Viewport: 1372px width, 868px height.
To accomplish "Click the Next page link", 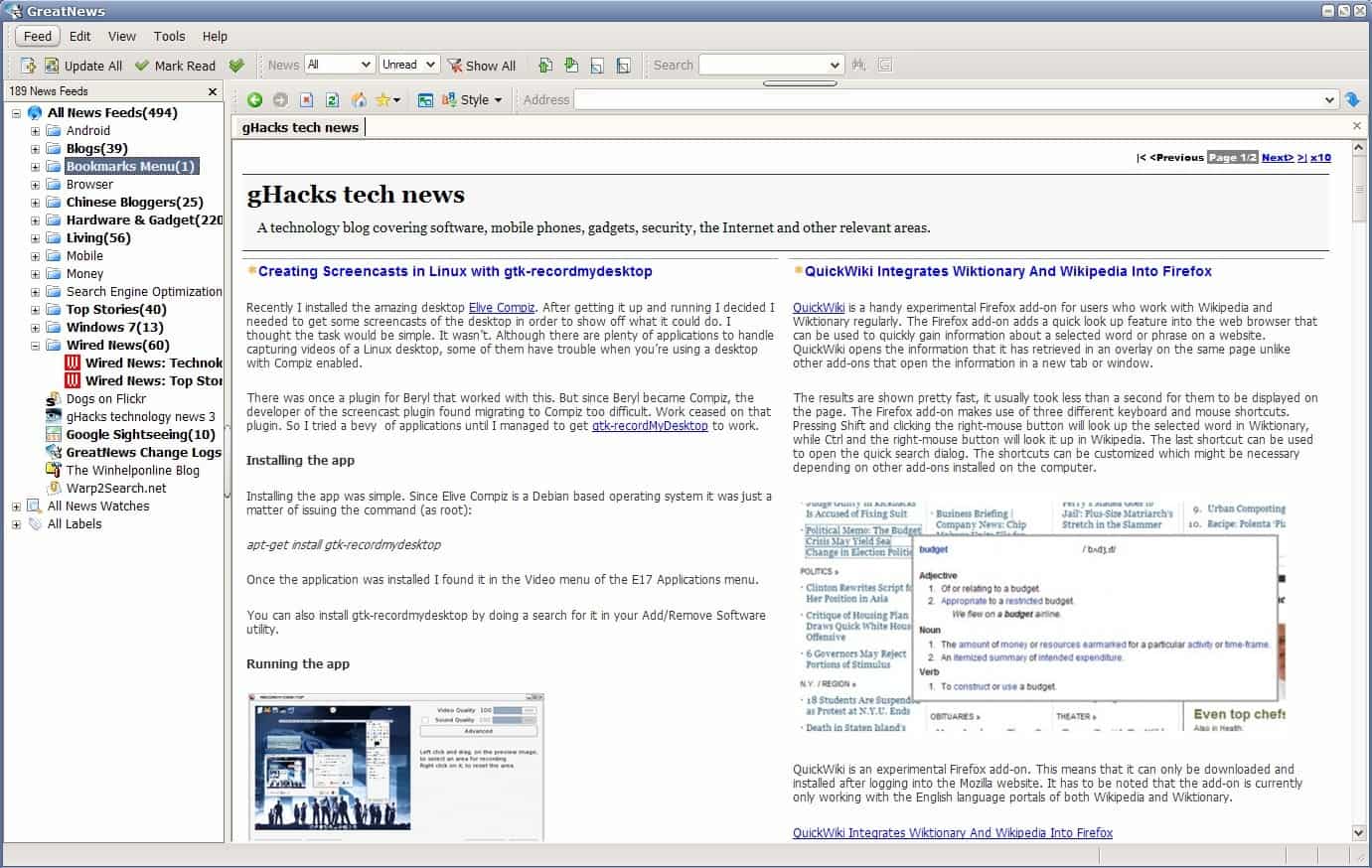I will pyautogui.click(x=1277, y=157).
